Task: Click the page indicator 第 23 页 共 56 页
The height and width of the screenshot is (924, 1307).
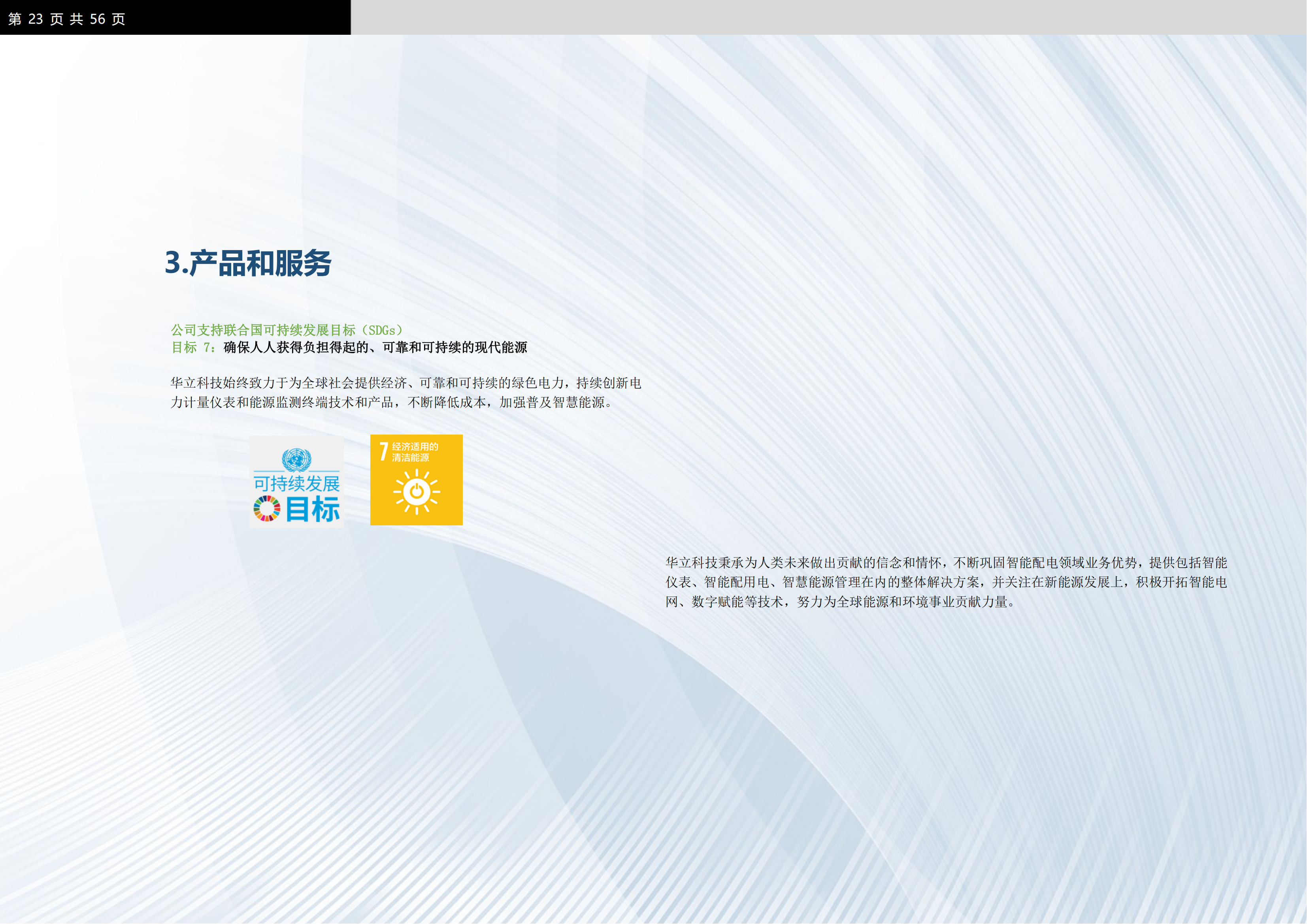Action: 67,19
